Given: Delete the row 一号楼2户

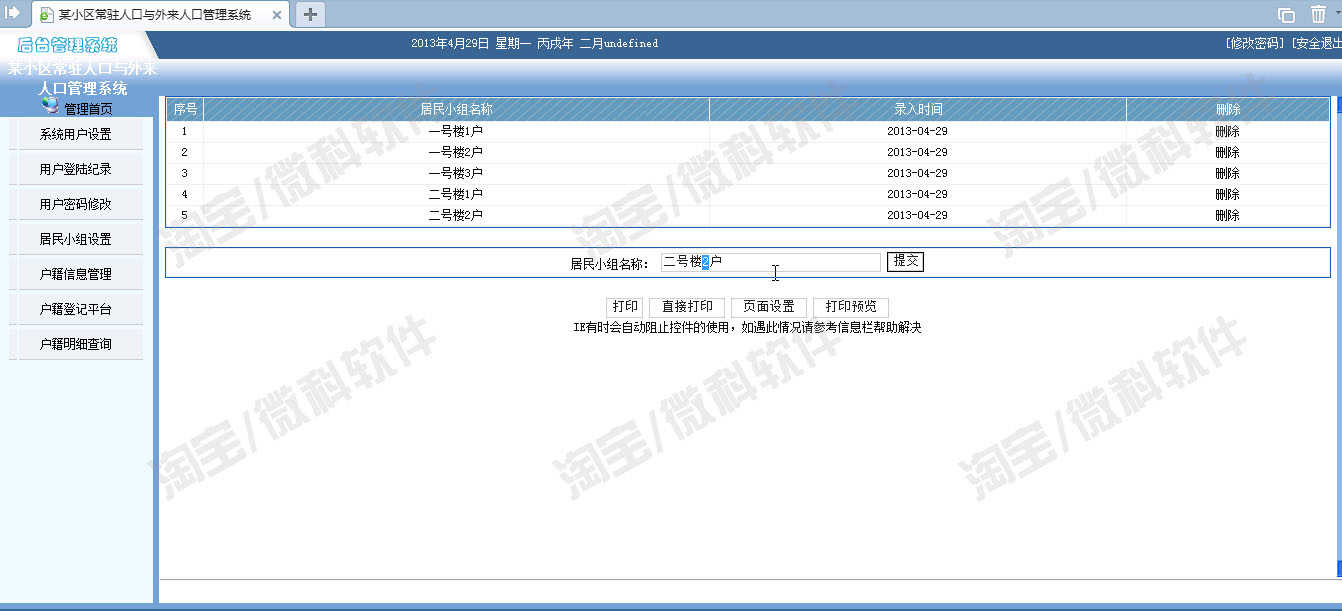Looking at the screenshot, I should point(1227,152).
